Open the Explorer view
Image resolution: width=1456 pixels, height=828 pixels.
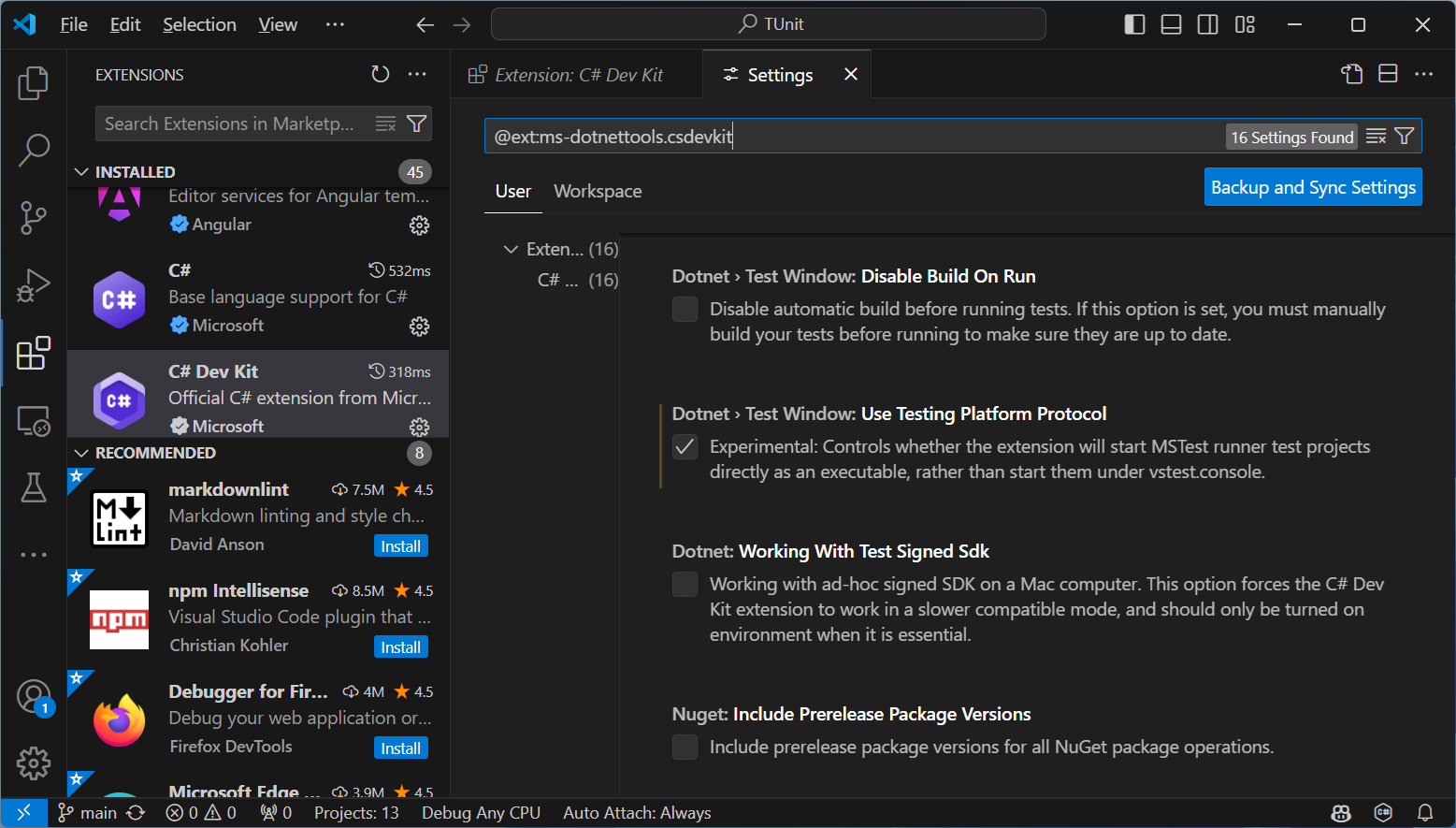[x=34, y=82]
